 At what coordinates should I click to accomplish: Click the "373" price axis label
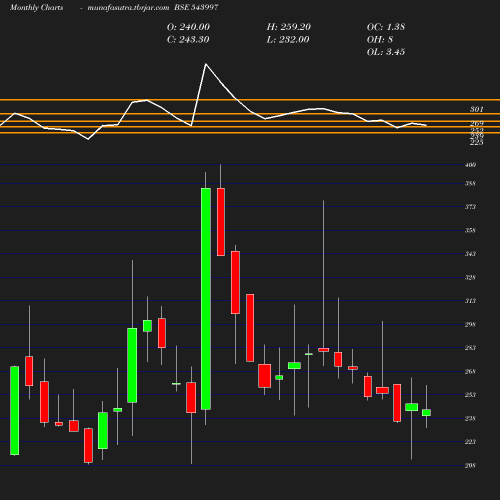pos(470,207)
